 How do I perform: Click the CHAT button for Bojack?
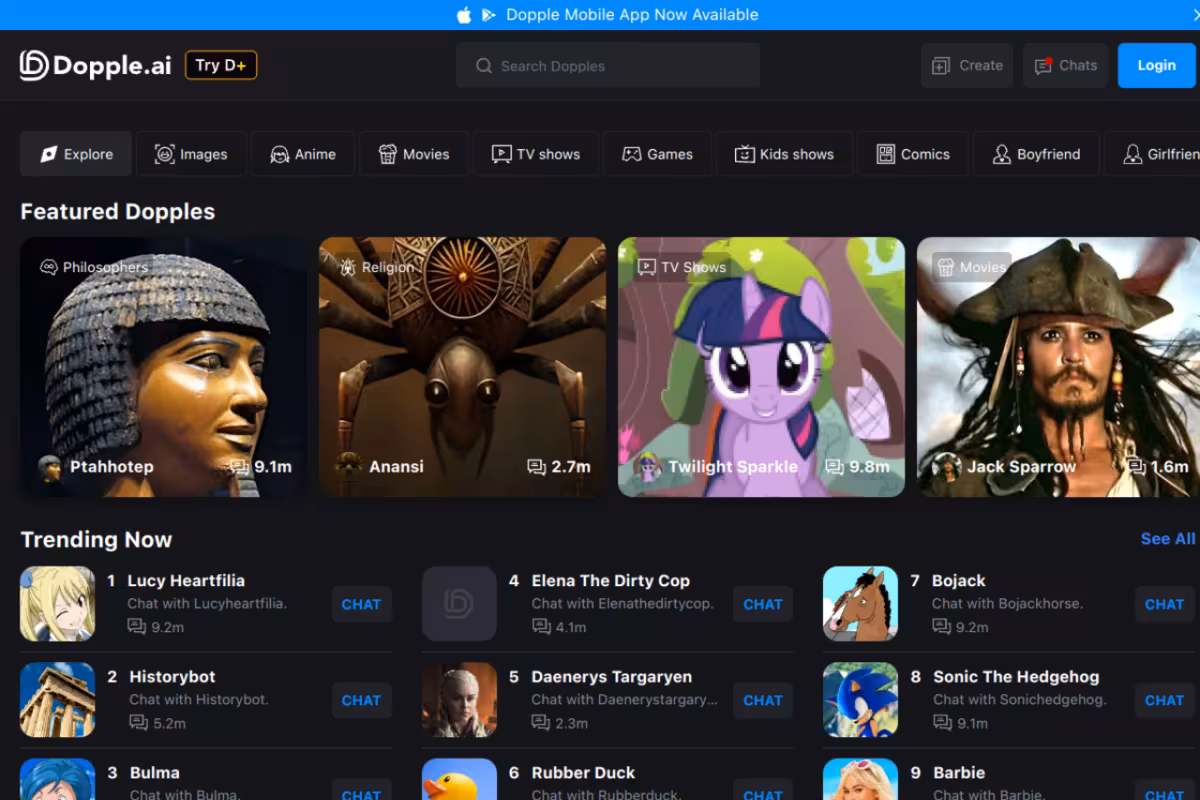click(x=1164, y=604)
